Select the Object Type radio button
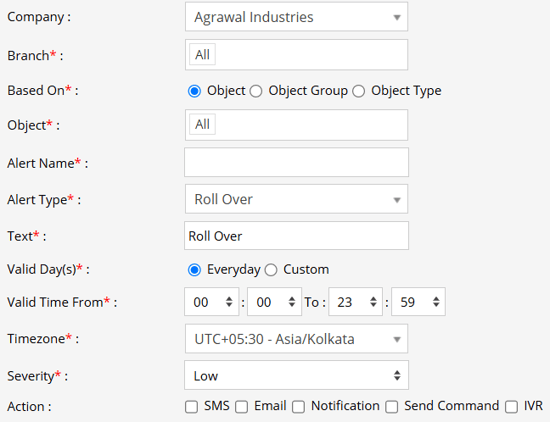 pyautogui.click(x=359, y=91)
